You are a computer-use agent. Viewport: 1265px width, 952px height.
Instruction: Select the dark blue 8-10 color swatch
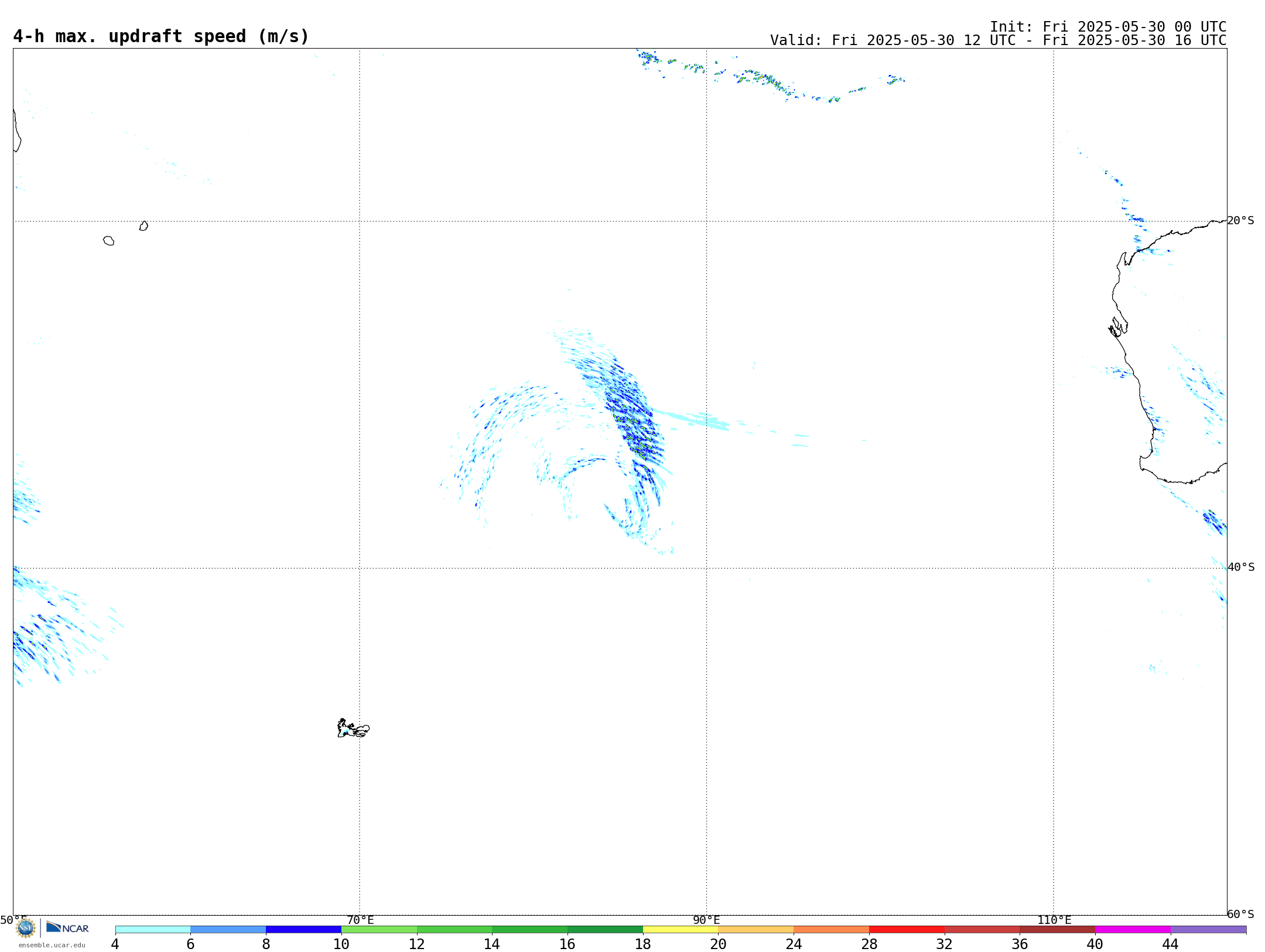(x=303, y=929)
